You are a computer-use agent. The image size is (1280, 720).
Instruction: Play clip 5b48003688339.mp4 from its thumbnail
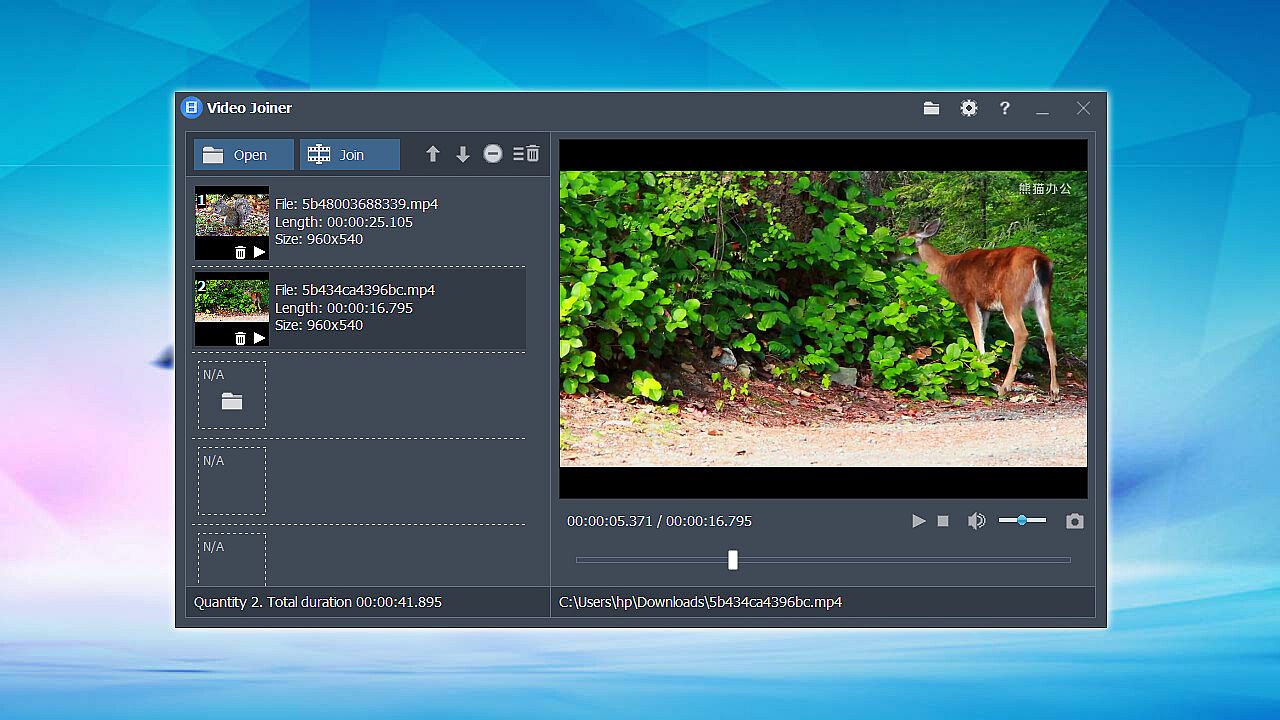point(259,252)
